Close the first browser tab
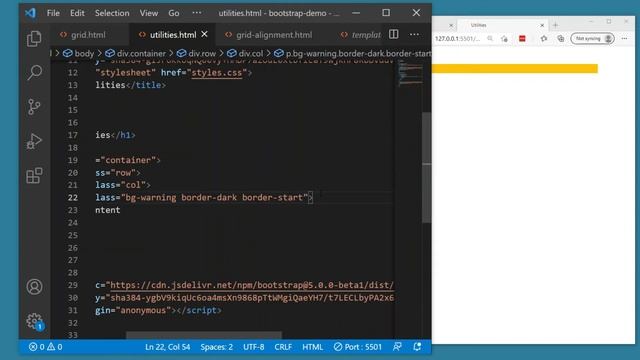640x360 pixels. click(451, 25)
